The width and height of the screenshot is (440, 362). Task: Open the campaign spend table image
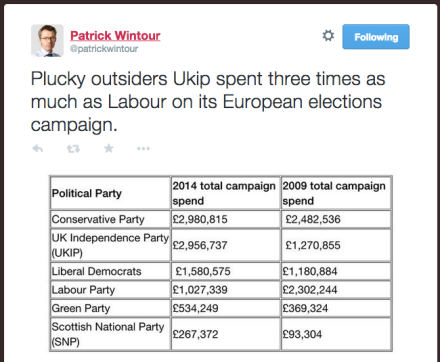(x=221, y=263)
